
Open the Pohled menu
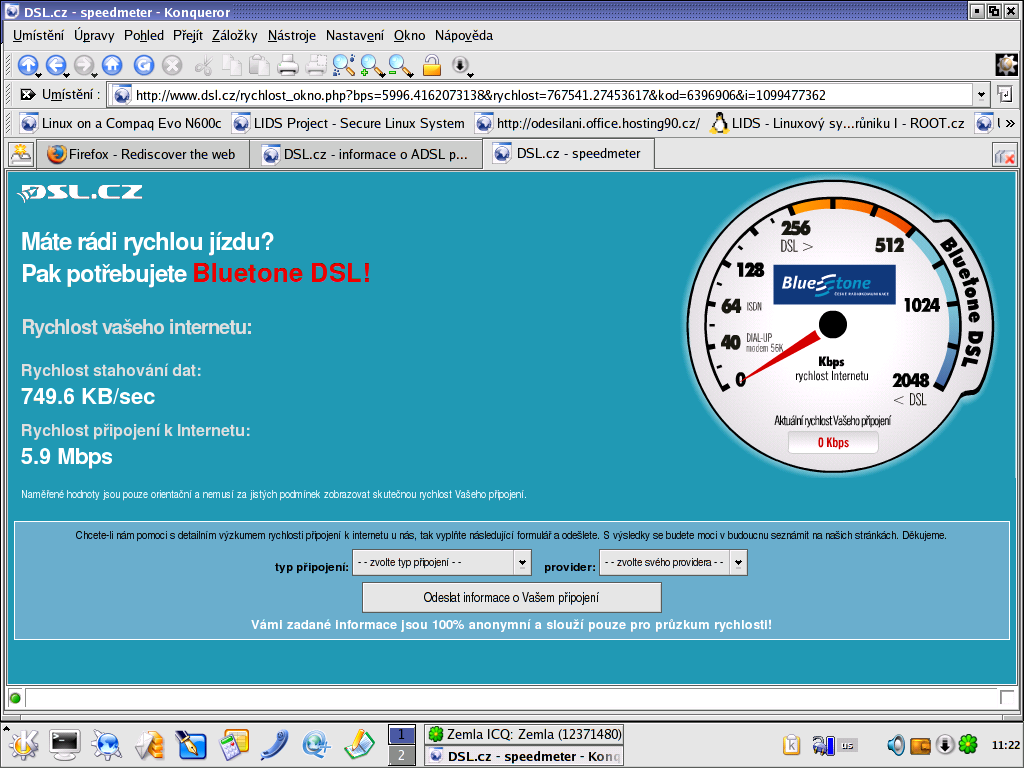144,35
